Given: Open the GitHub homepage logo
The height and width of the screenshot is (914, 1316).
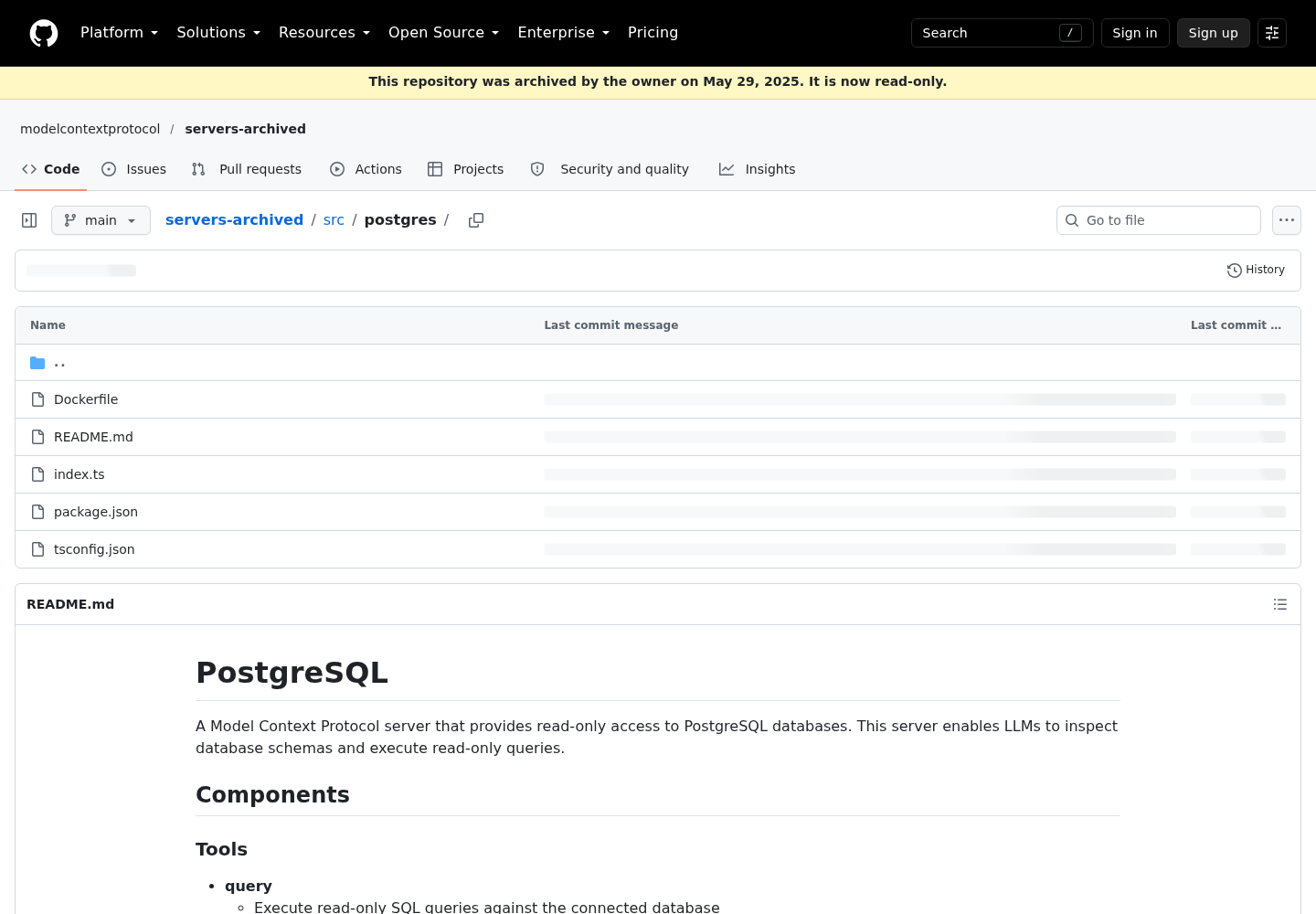Looking at the screenshot, I should tap(44, 33).
